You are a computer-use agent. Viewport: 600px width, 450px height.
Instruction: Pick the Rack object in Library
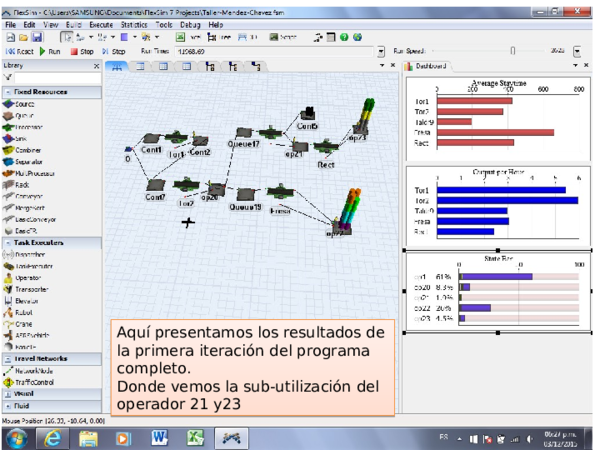click(16, 185)
